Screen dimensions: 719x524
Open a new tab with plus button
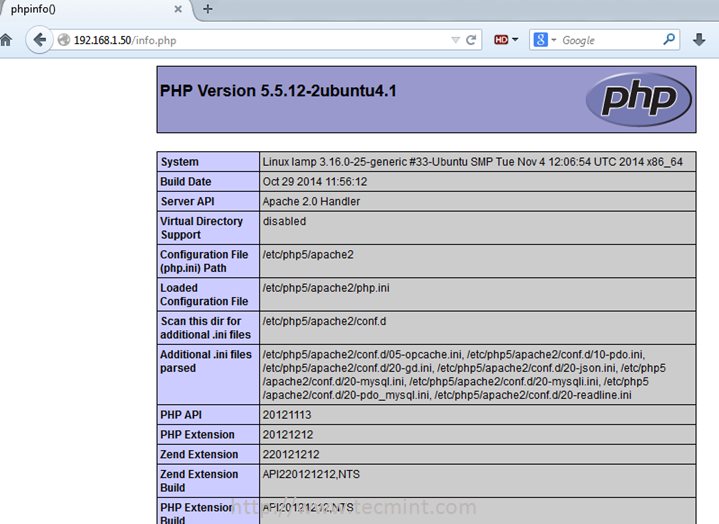(x=208, y=9)
